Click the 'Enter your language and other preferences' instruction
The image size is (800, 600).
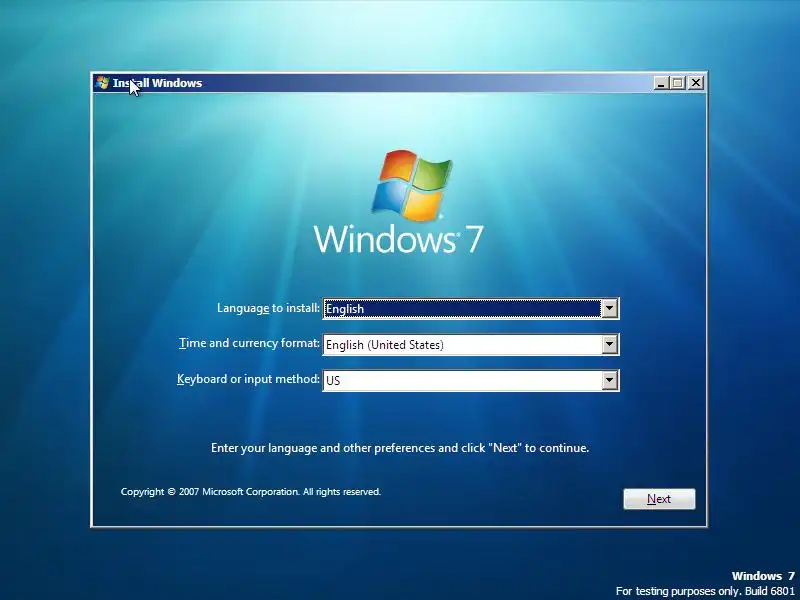(x=400, y=448)
